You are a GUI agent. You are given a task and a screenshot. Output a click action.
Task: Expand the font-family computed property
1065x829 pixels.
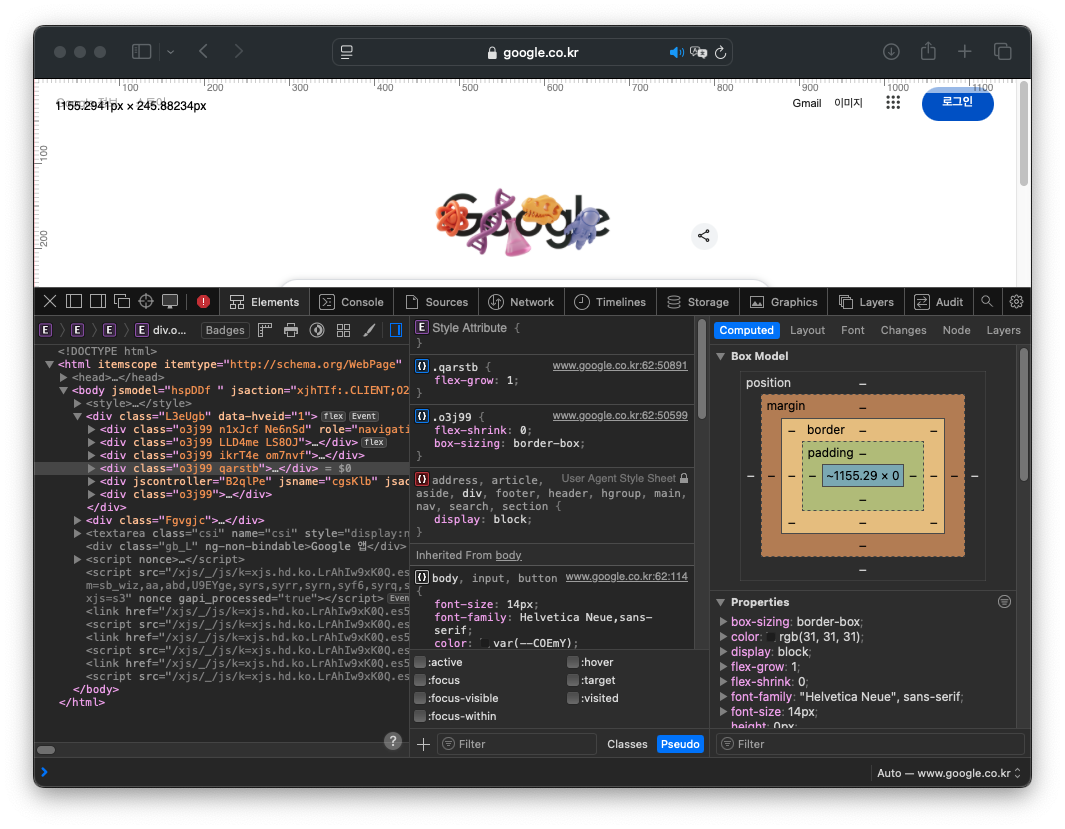[724, 697]
